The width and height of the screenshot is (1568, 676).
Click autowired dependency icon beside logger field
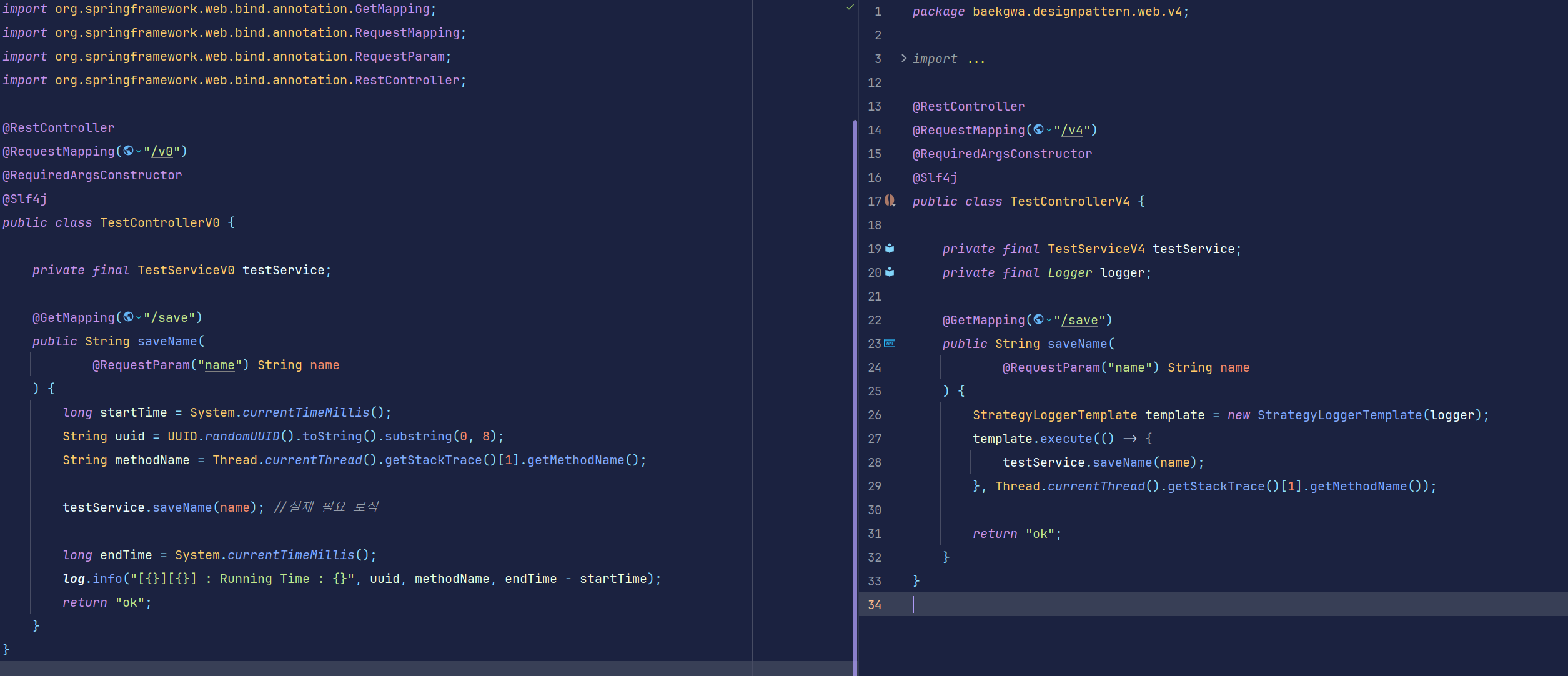pyautogui.click(x=890, y=272)
